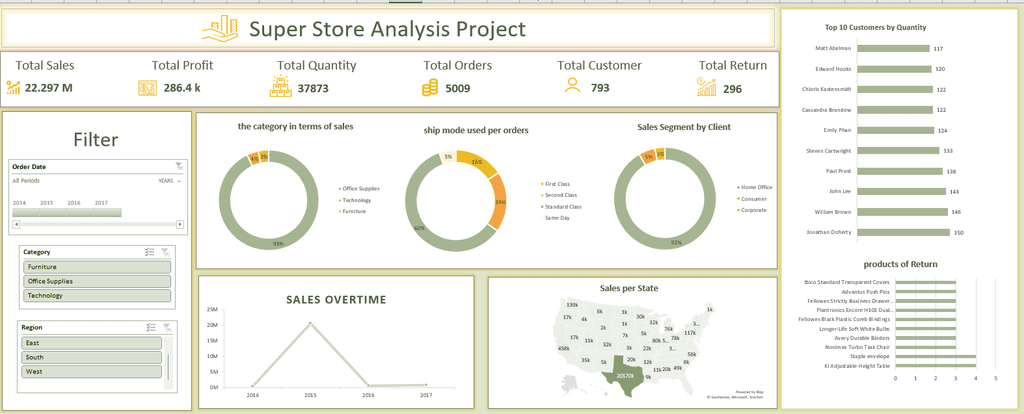Click the timeline scroll right arrow
Image resolution: width=1024 pixels, height=414 pixels.
point(180,224)
